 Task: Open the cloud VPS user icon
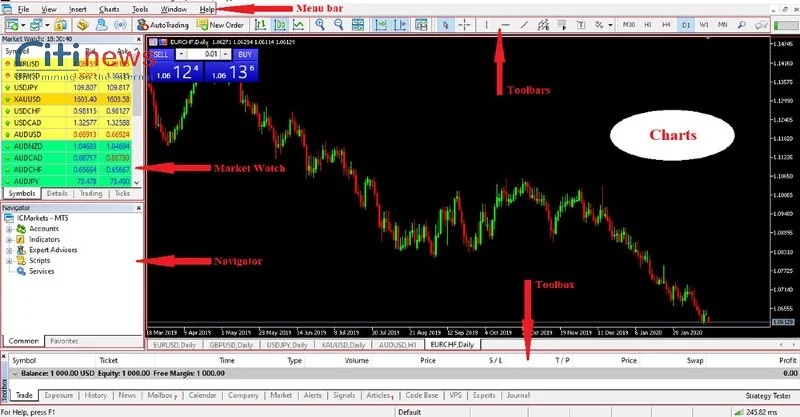102,24
